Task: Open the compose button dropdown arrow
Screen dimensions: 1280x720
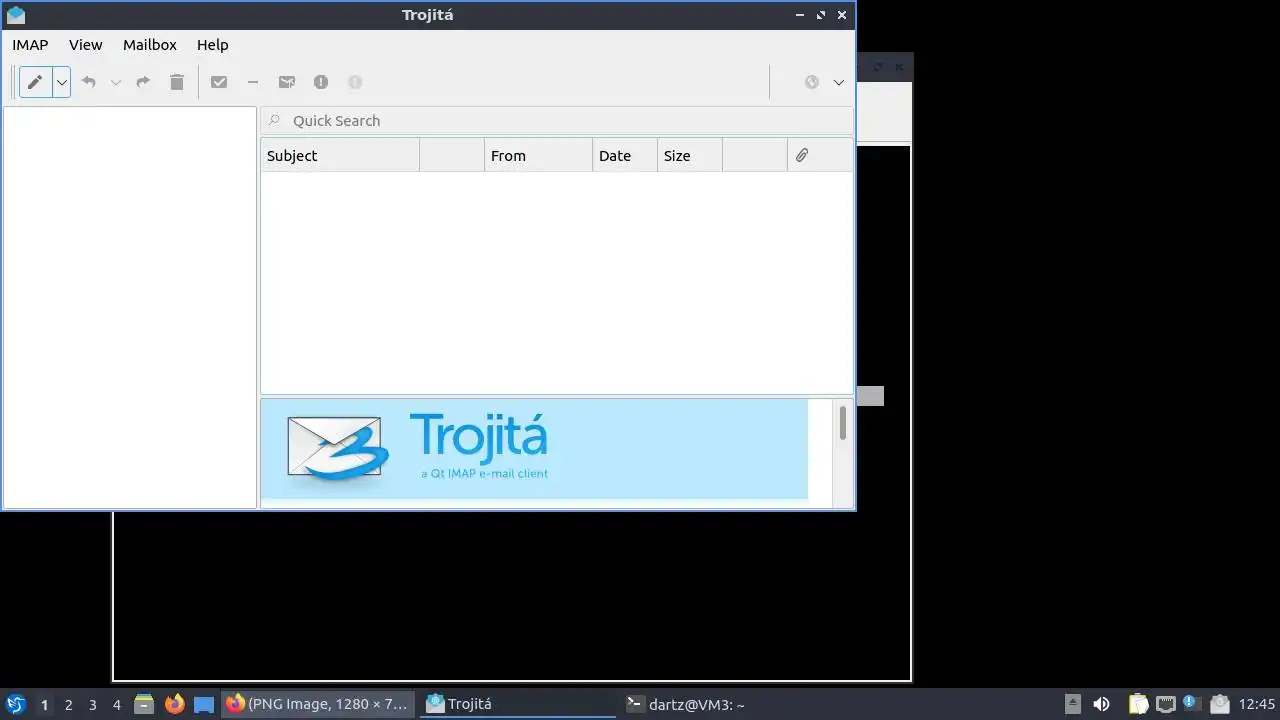Action: (x=62, y=82)
